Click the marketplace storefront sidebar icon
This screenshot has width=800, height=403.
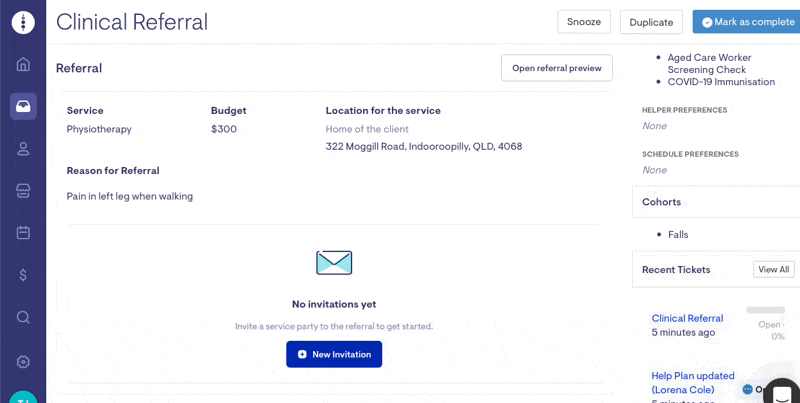pyautogui.click(x=23, y=191)
